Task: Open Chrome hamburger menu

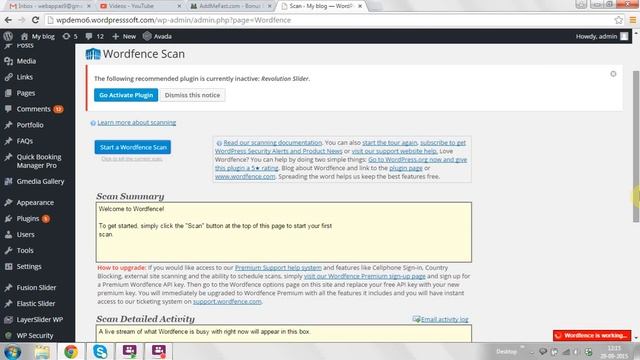Action: 633,20
